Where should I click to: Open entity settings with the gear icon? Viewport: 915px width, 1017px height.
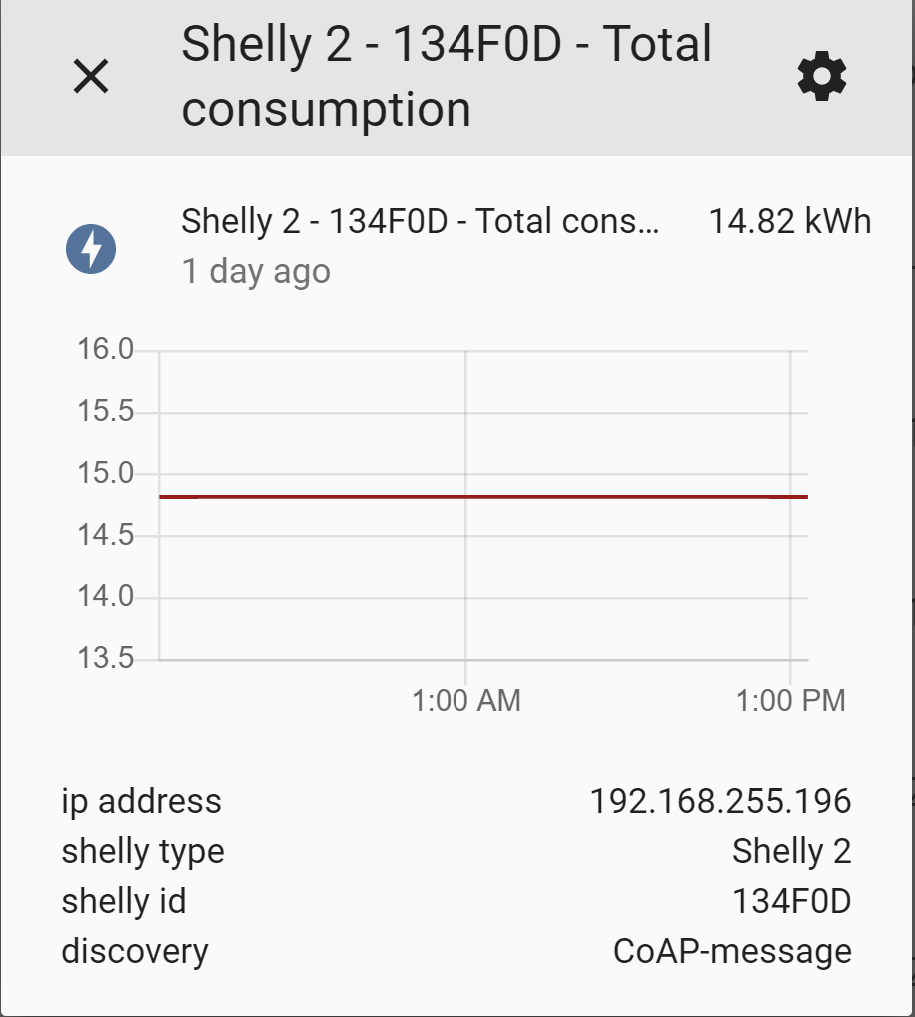click(822, 76)
